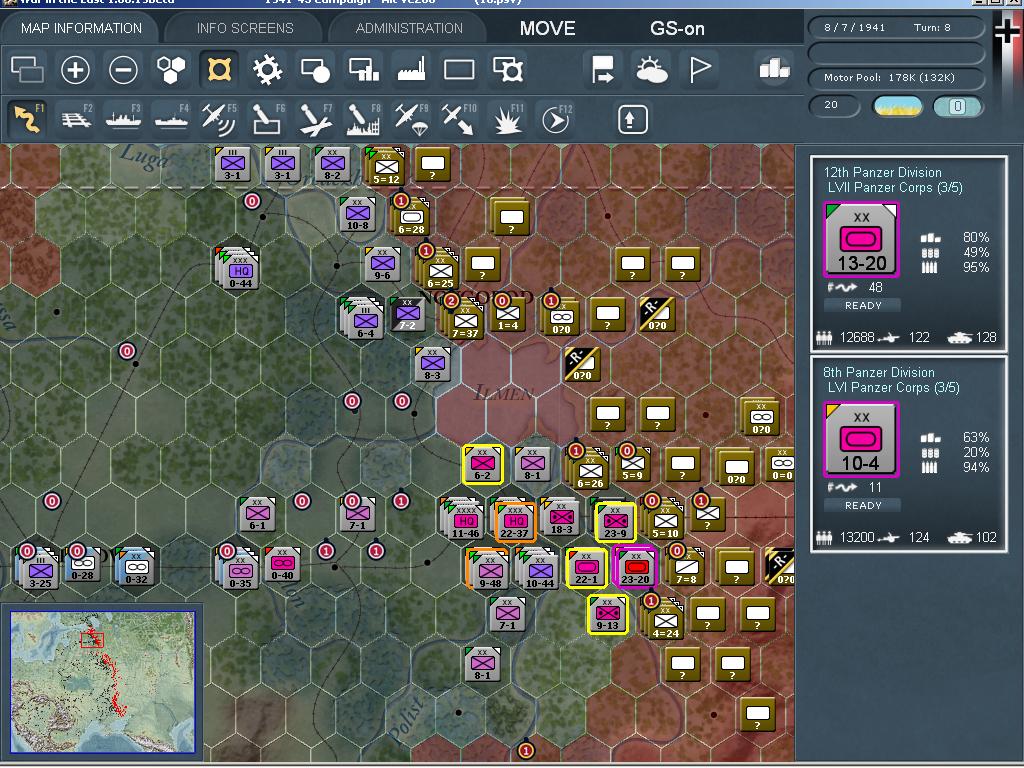Select F9 air transport parachute icon

pos(411,119)
